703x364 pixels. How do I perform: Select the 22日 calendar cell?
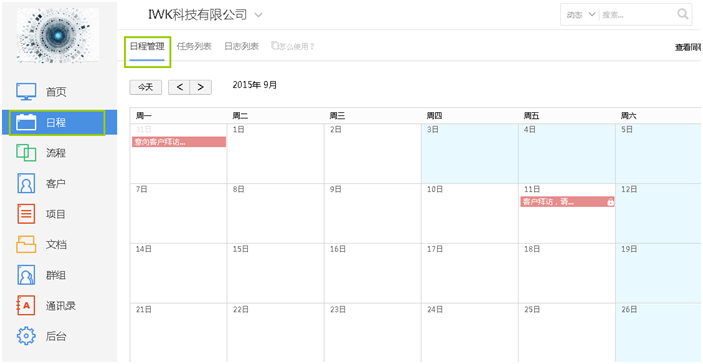[275, 333]
